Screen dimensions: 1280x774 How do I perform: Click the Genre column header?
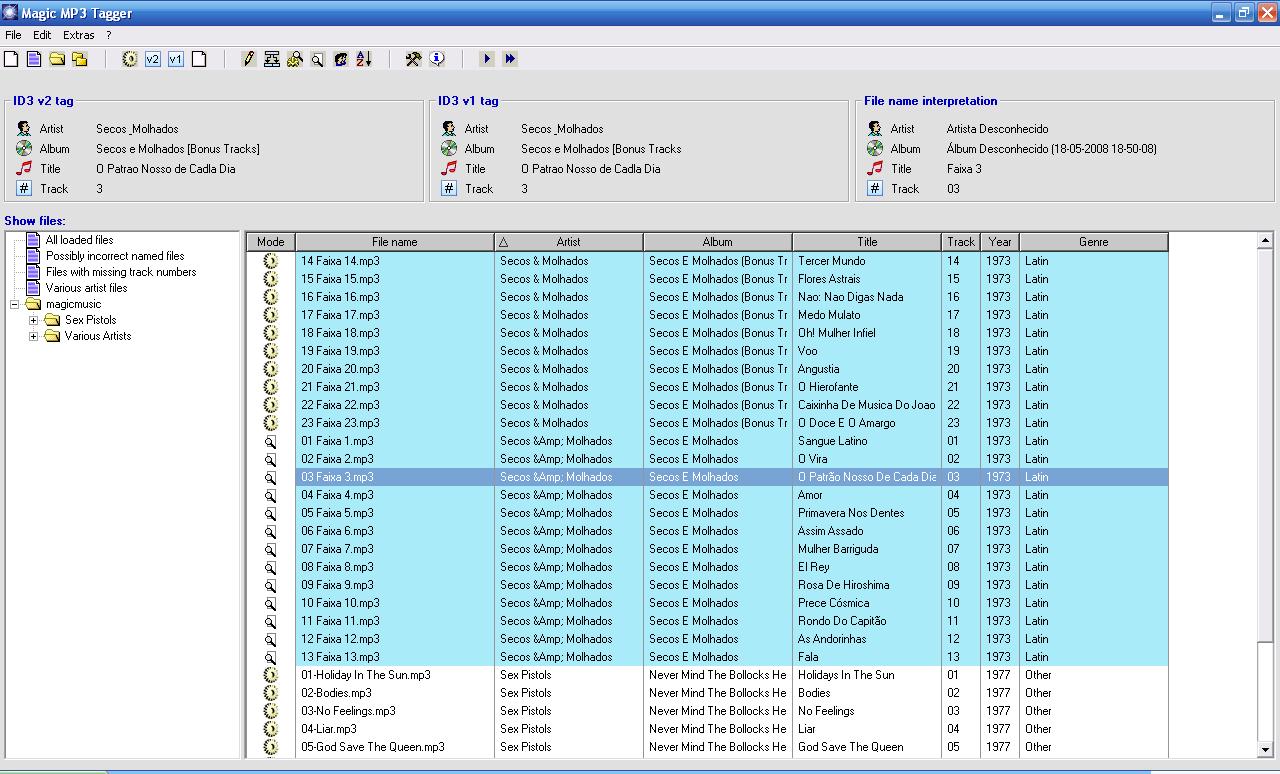(1093, 242)
